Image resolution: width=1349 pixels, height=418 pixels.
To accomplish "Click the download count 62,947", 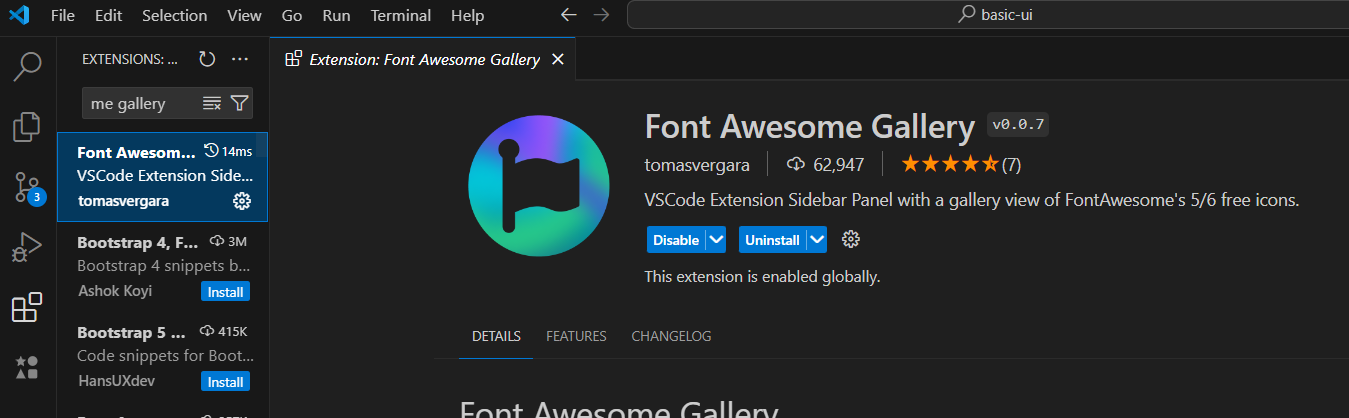I will coord(826,164).
